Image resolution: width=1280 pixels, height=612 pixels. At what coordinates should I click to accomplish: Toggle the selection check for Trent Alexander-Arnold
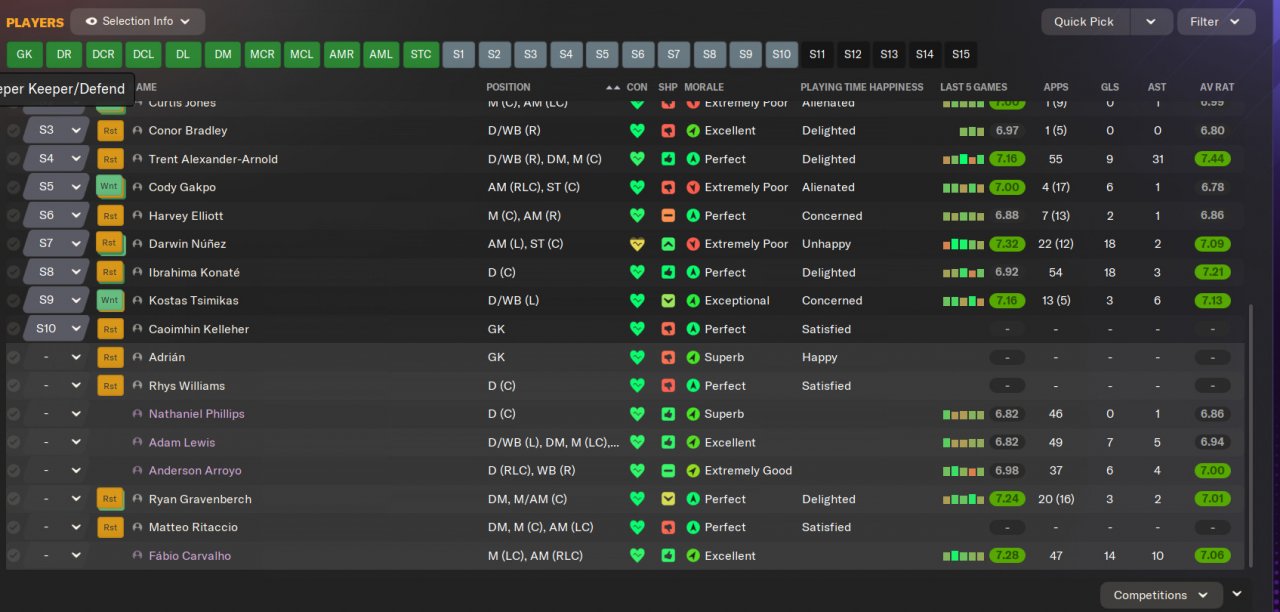click(13, 159)
